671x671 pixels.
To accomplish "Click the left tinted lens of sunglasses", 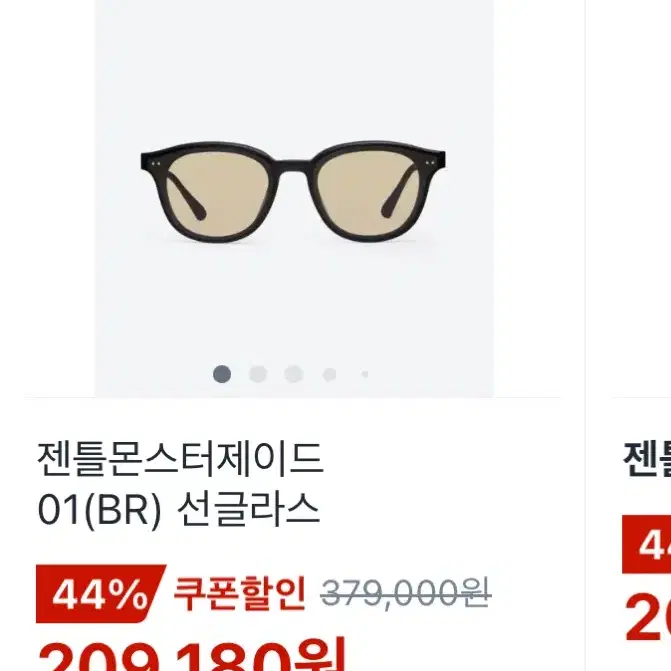I will click(x=218, y=194).
